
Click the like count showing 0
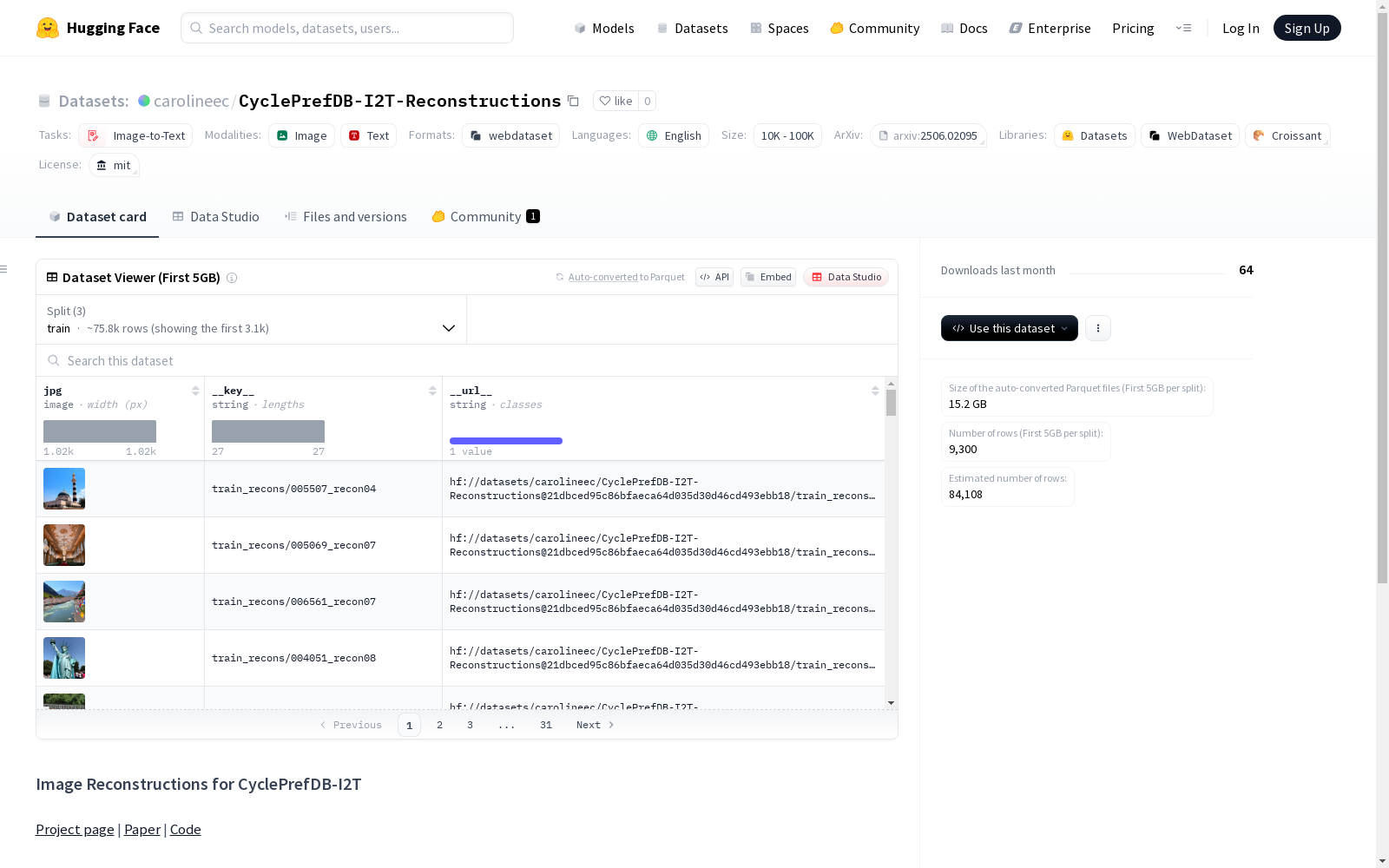click(648, 101)
